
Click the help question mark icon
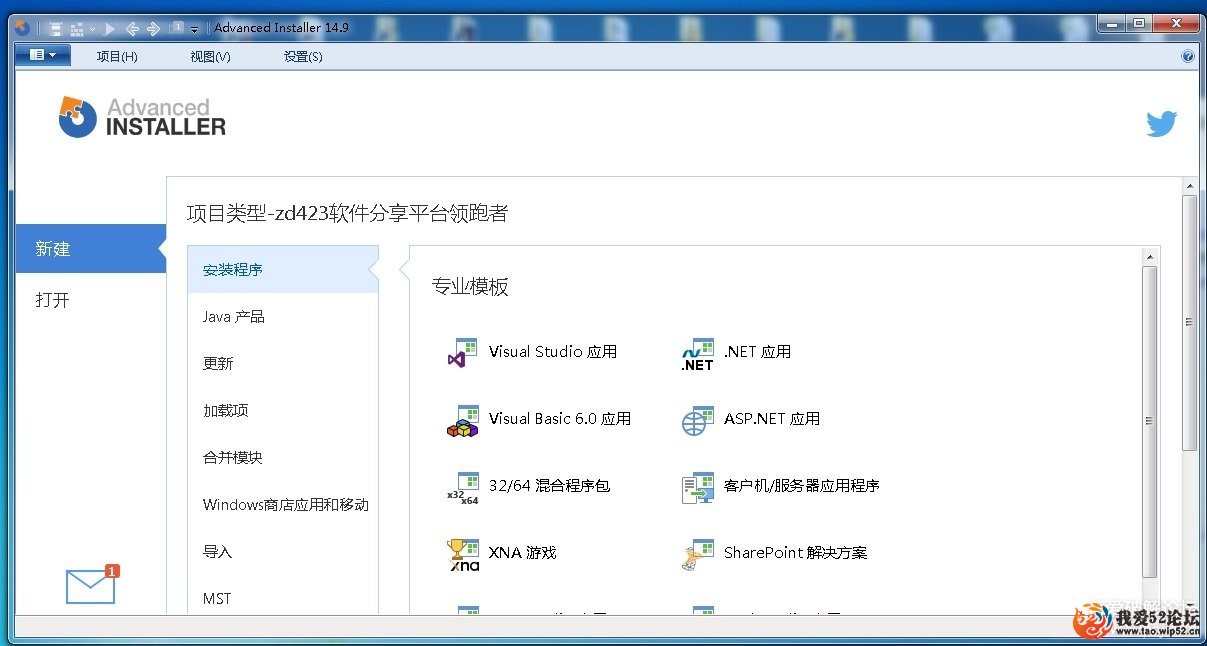(x=1188, y=56)
